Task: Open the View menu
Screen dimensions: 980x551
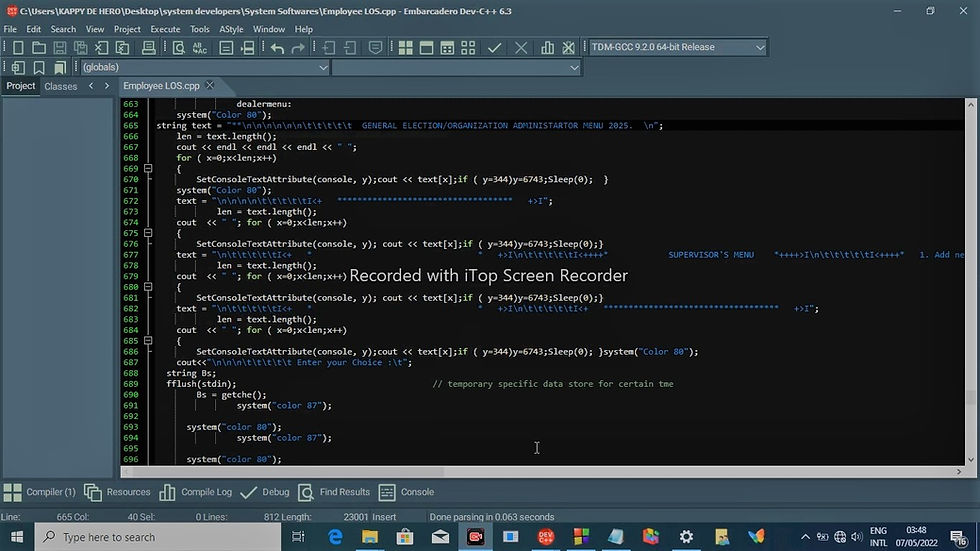Action: [95, 29]
